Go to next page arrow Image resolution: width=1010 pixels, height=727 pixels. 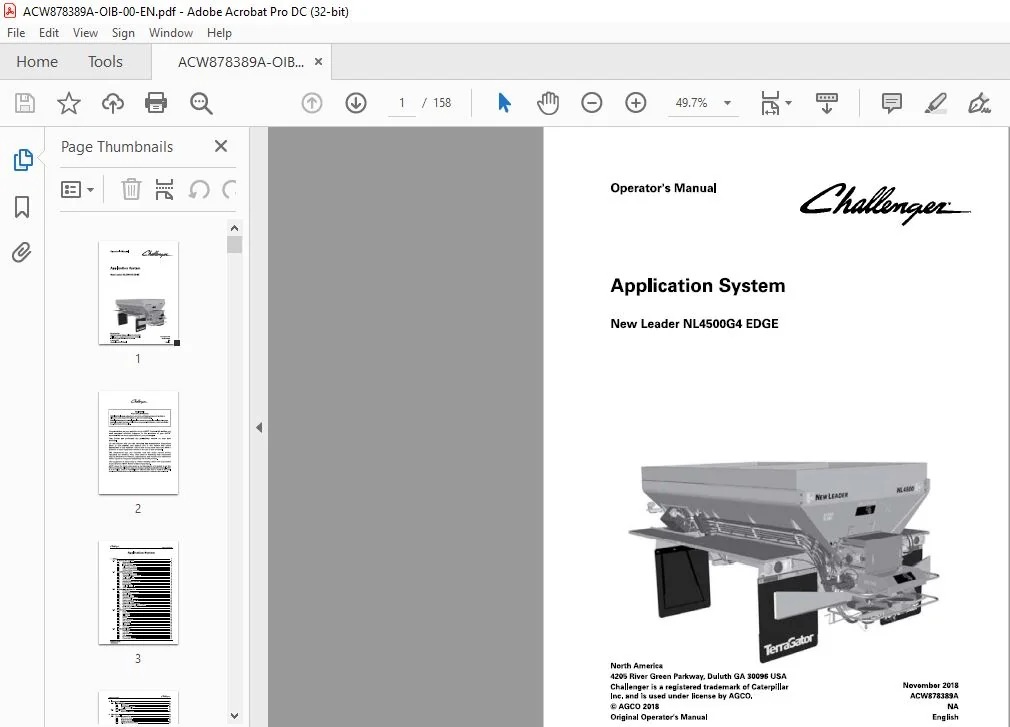(x=356, y=103)
